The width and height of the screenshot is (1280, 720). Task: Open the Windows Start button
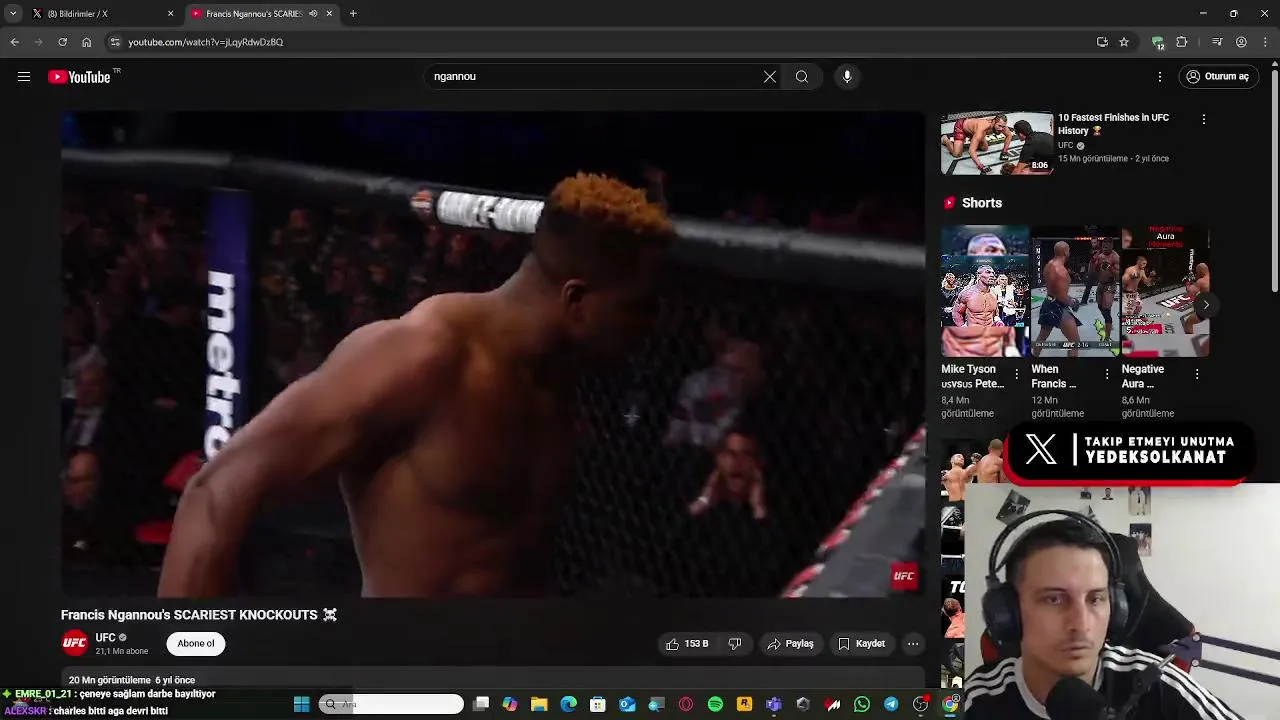[301, 704]
